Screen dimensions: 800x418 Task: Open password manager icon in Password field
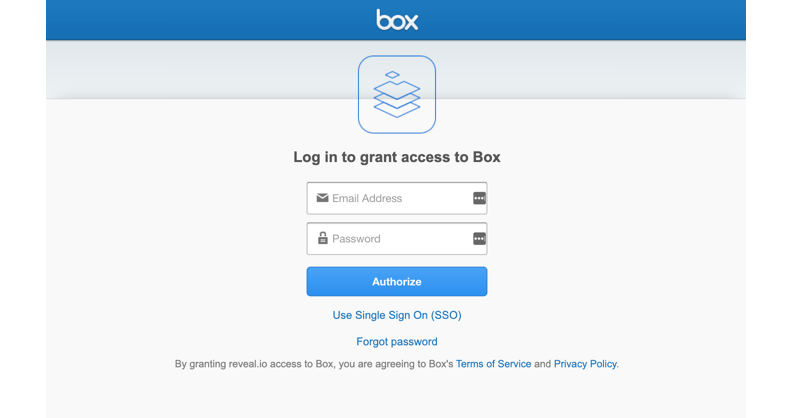479,238
